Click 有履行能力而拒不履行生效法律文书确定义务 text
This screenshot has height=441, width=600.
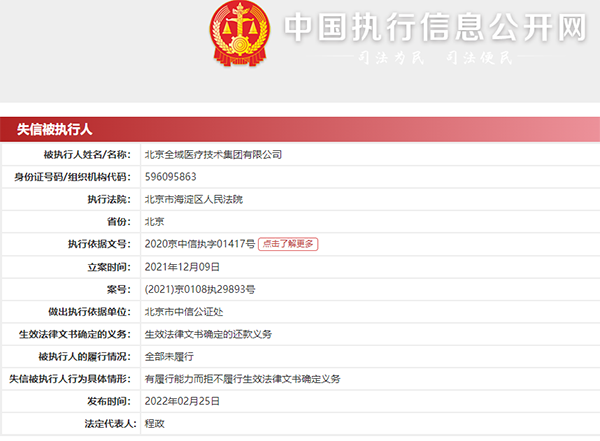[243, 379]
